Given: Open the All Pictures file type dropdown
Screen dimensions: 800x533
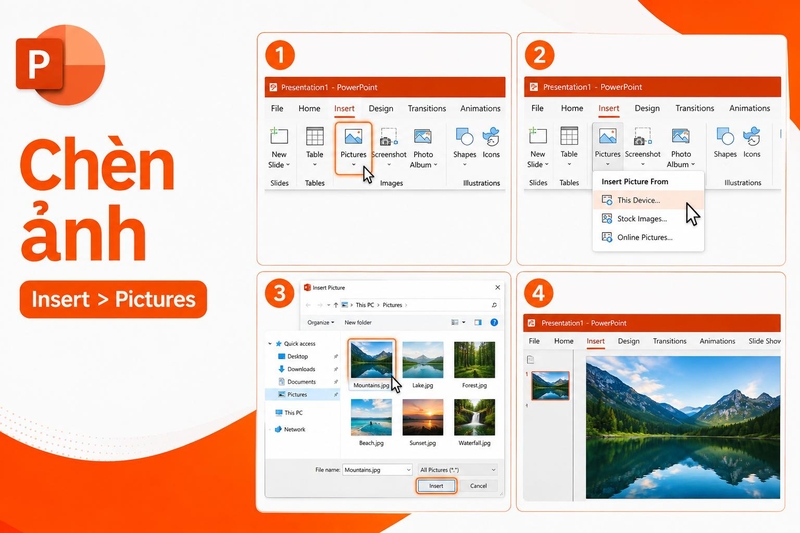Looking at the screenshot, I should pyautogui.click(x=457, y=470).
